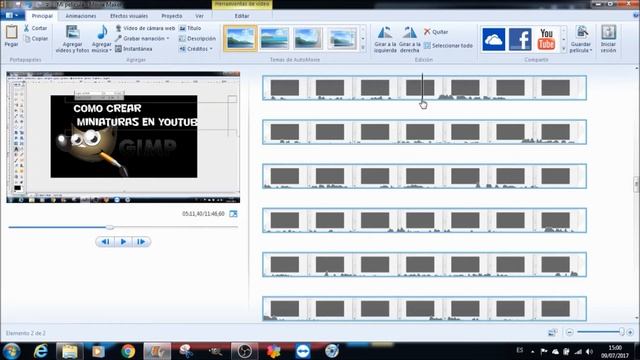Open the Efectos visuales tab
The image size is (640, 360).
point(129,16)
